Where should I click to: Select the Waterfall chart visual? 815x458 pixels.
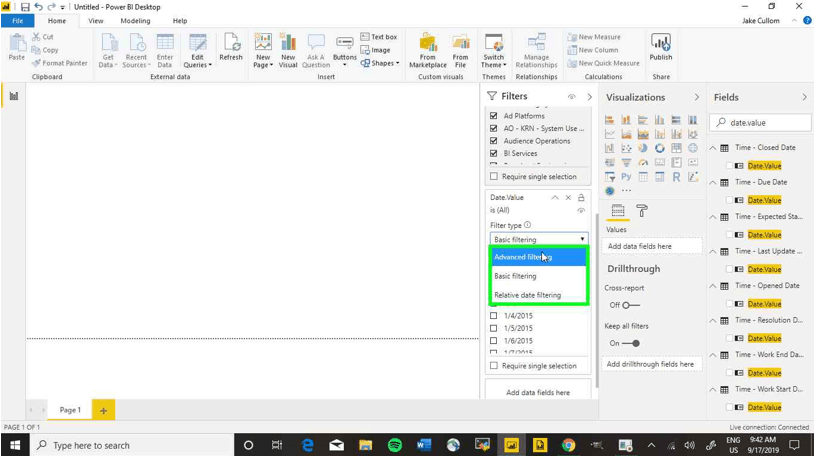pos(609,148)
